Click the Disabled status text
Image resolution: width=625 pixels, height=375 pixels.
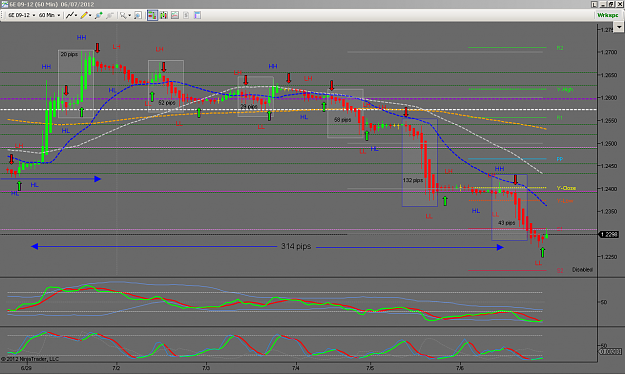point(582,270)
